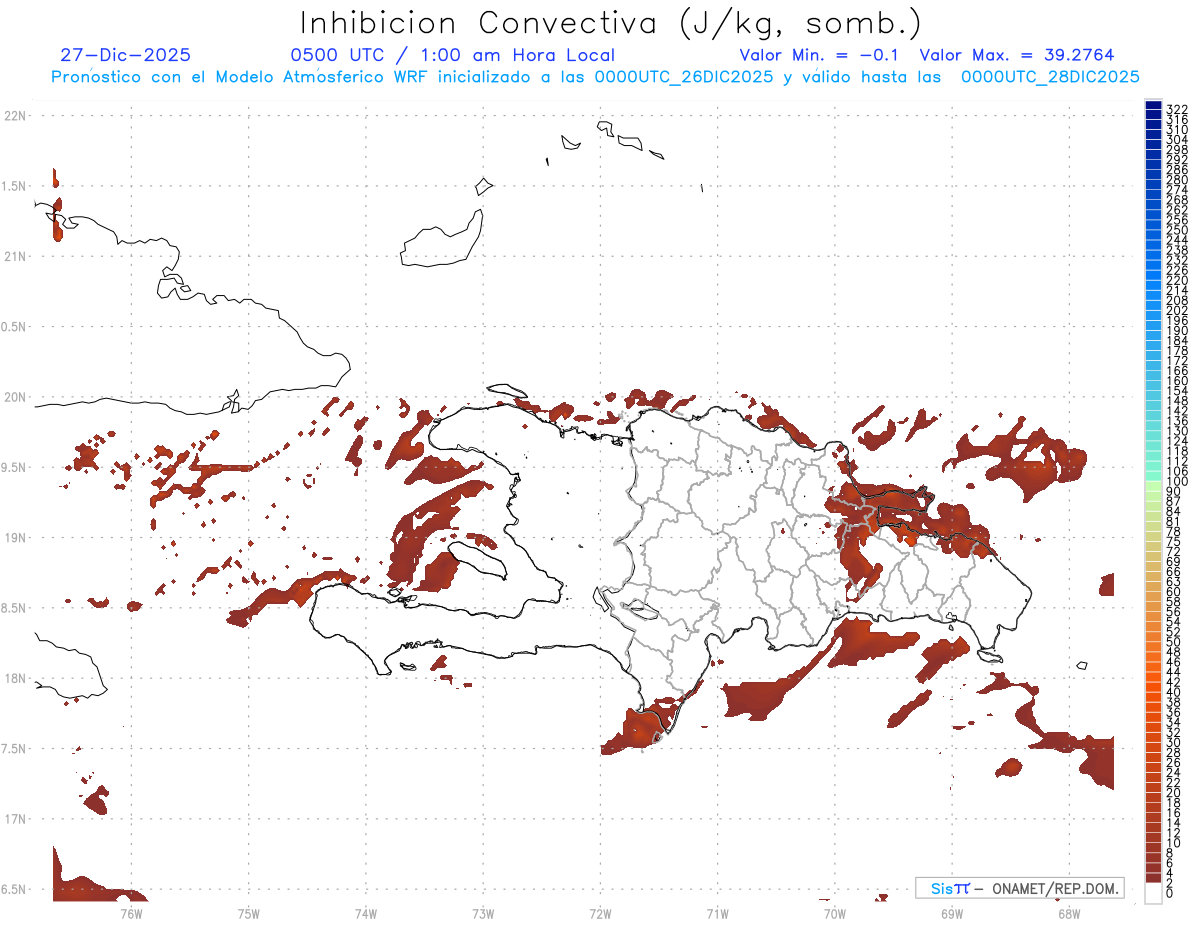
Task: Click the init time '0000UTC_26DIC2025'
Action: pyautogui.click(x=684, y=77)
